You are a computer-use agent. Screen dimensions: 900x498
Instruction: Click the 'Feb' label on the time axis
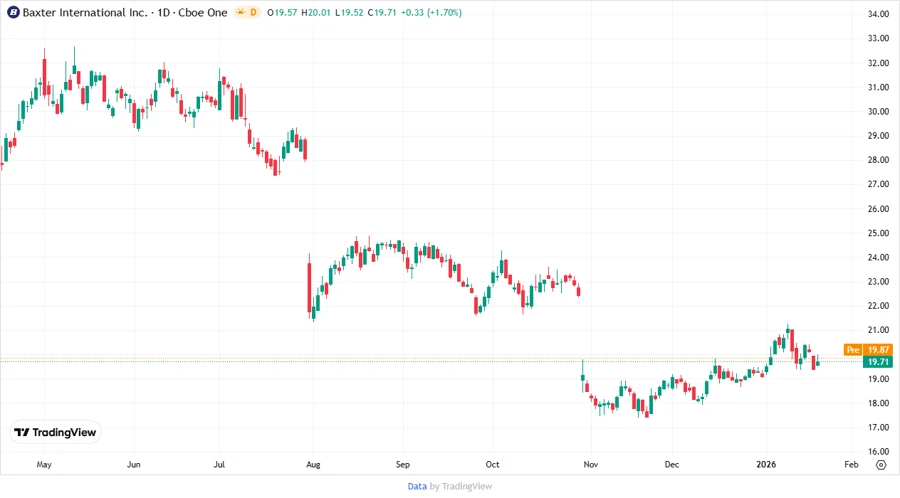coord(851,464)
